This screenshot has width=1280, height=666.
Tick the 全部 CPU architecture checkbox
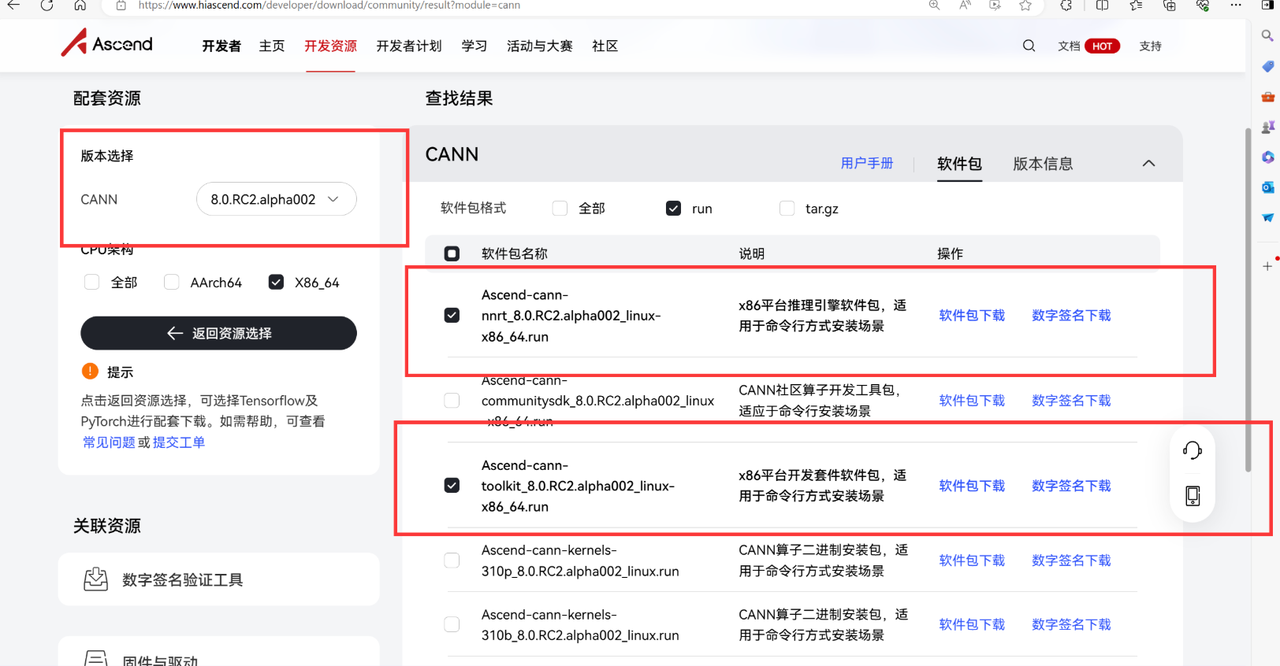point(92,282)
